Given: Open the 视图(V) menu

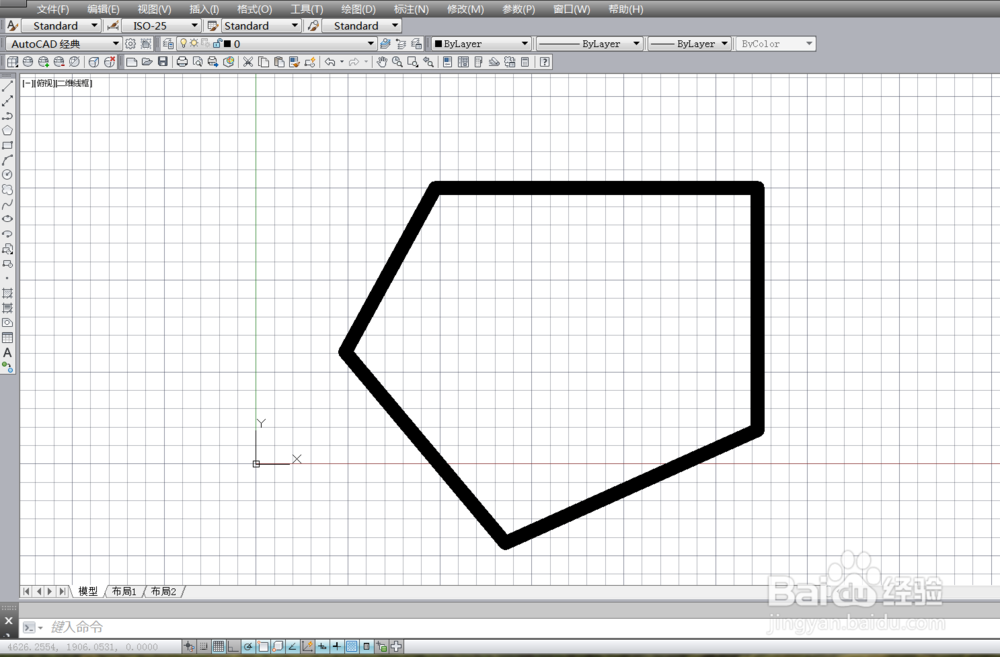Looking at the screenshot, I should tap(154, 9).
